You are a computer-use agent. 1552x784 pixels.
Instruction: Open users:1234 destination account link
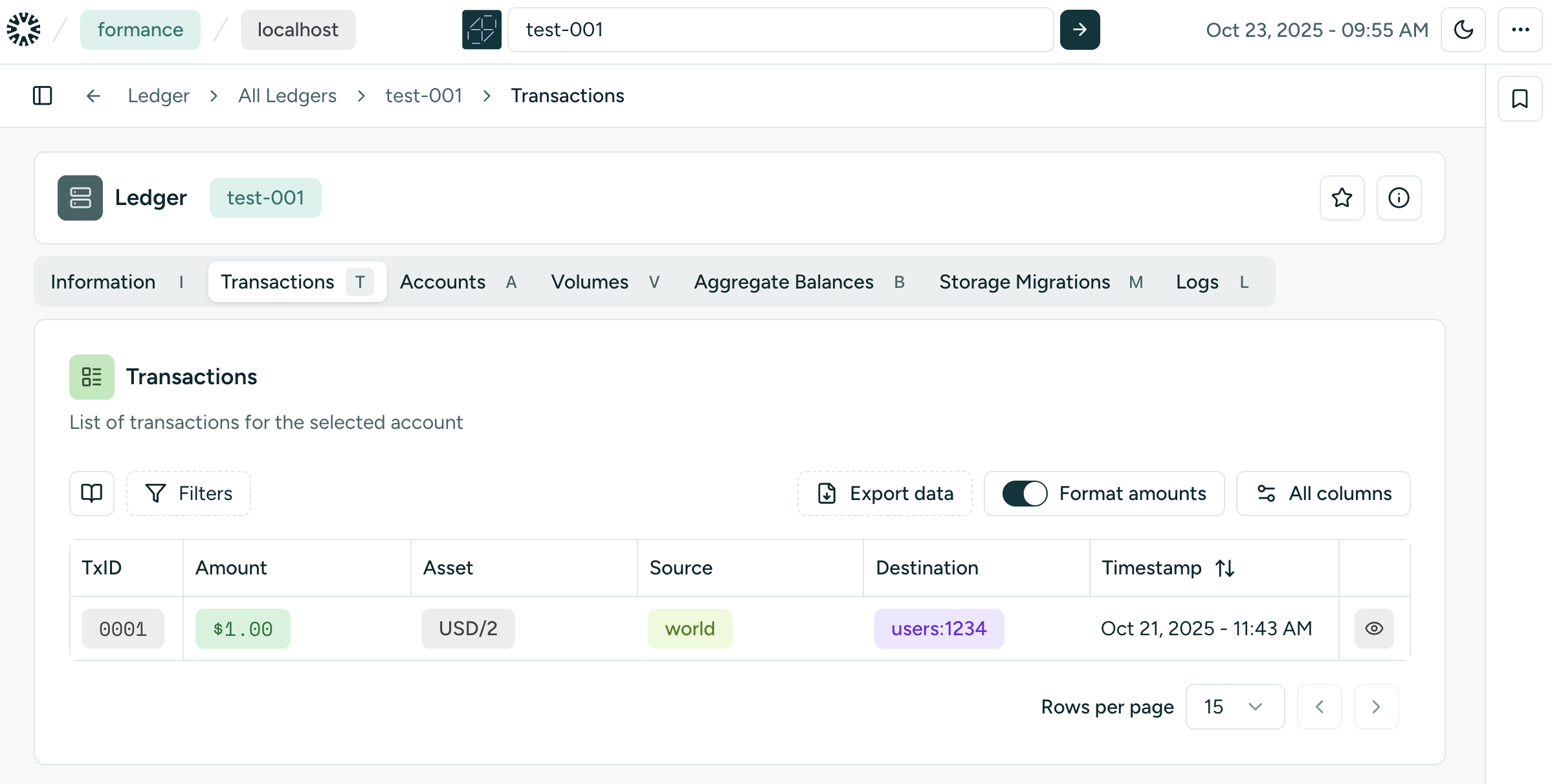tap(938, 629)
